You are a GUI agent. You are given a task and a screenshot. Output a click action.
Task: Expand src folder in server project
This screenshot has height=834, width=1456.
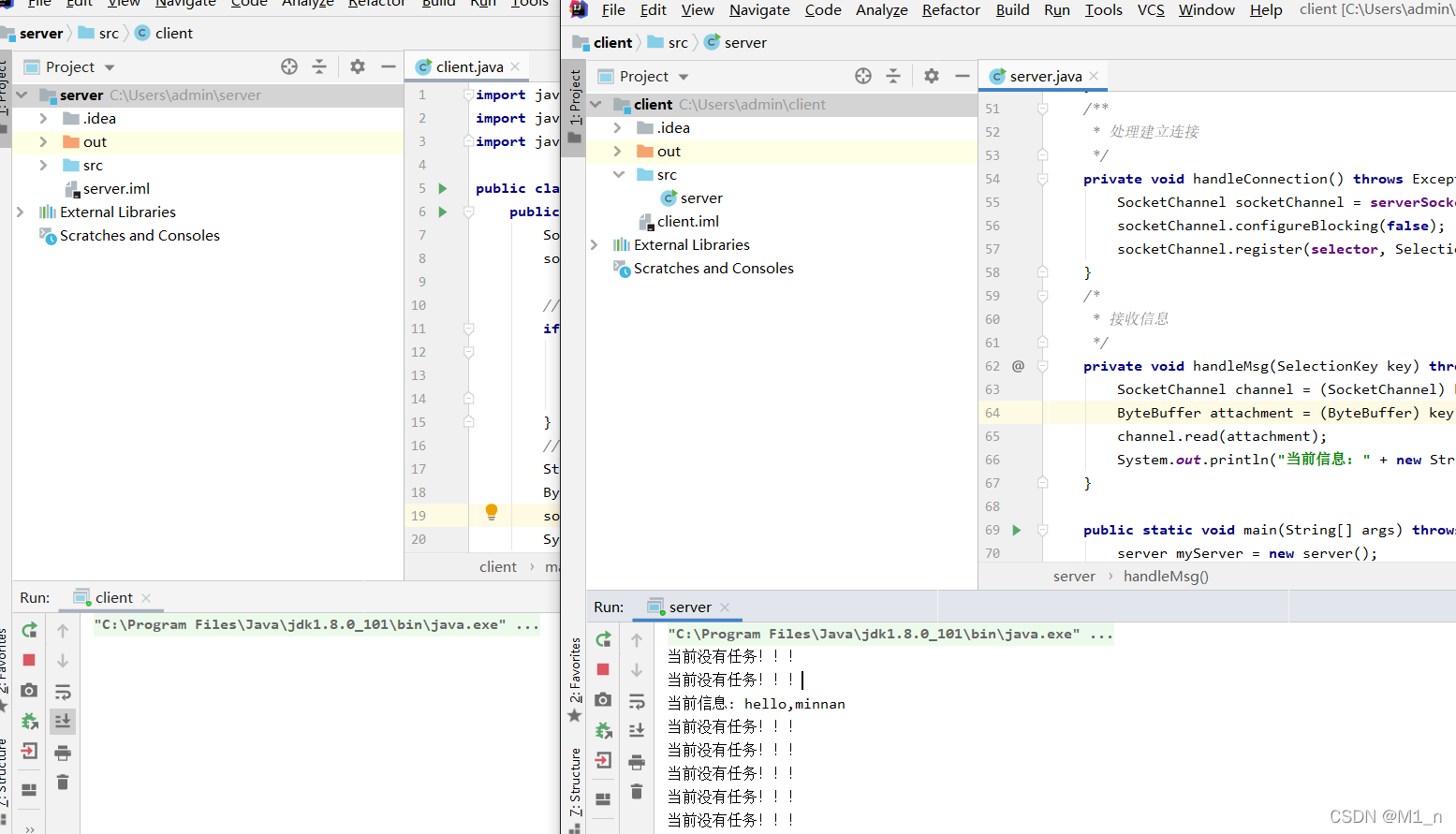click(43, 165)
